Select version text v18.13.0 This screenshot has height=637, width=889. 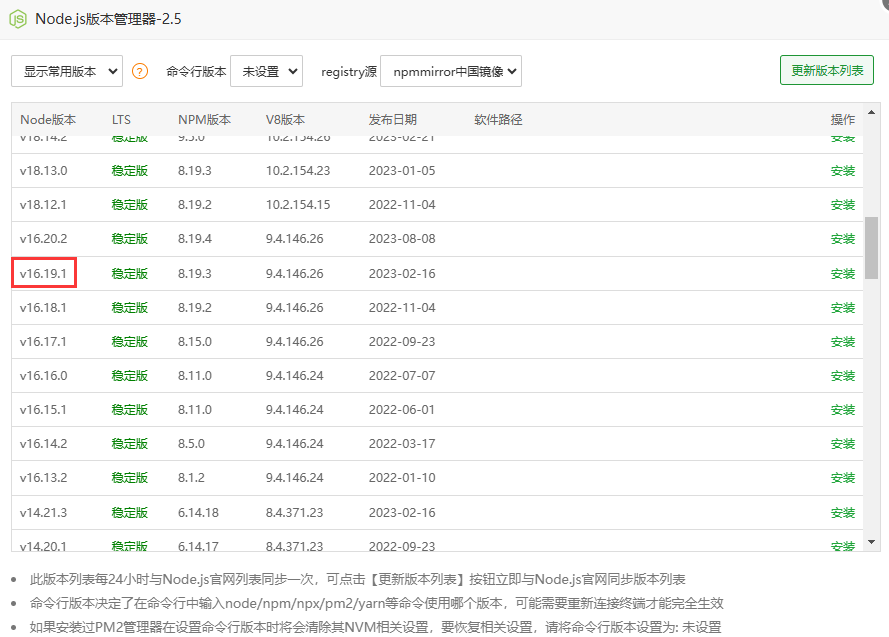(44, 171)
